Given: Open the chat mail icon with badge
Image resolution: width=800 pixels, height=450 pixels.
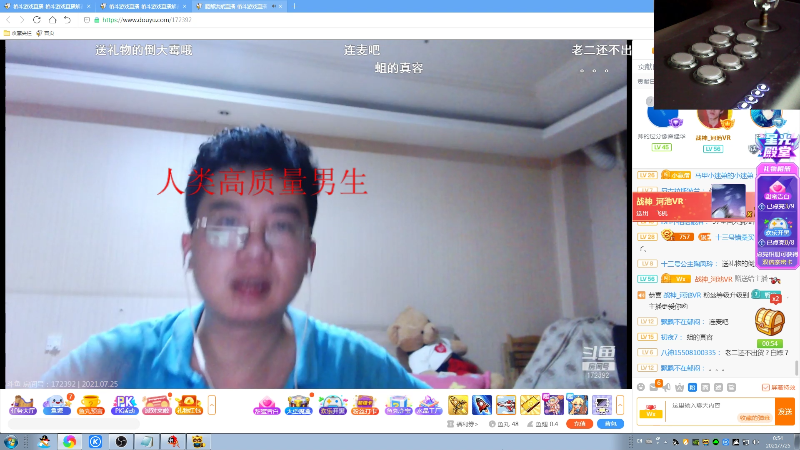Looking at the screenshot, I should point(654,387).
